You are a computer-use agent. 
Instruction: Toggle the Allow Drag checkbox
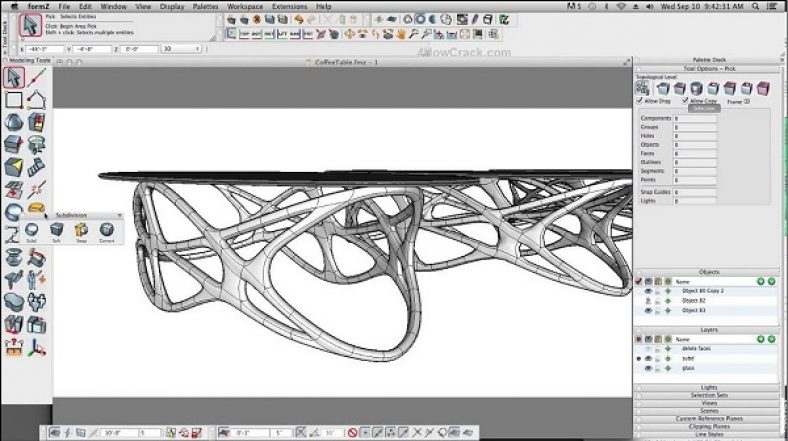pyautogui.click(x=641, y=101)
